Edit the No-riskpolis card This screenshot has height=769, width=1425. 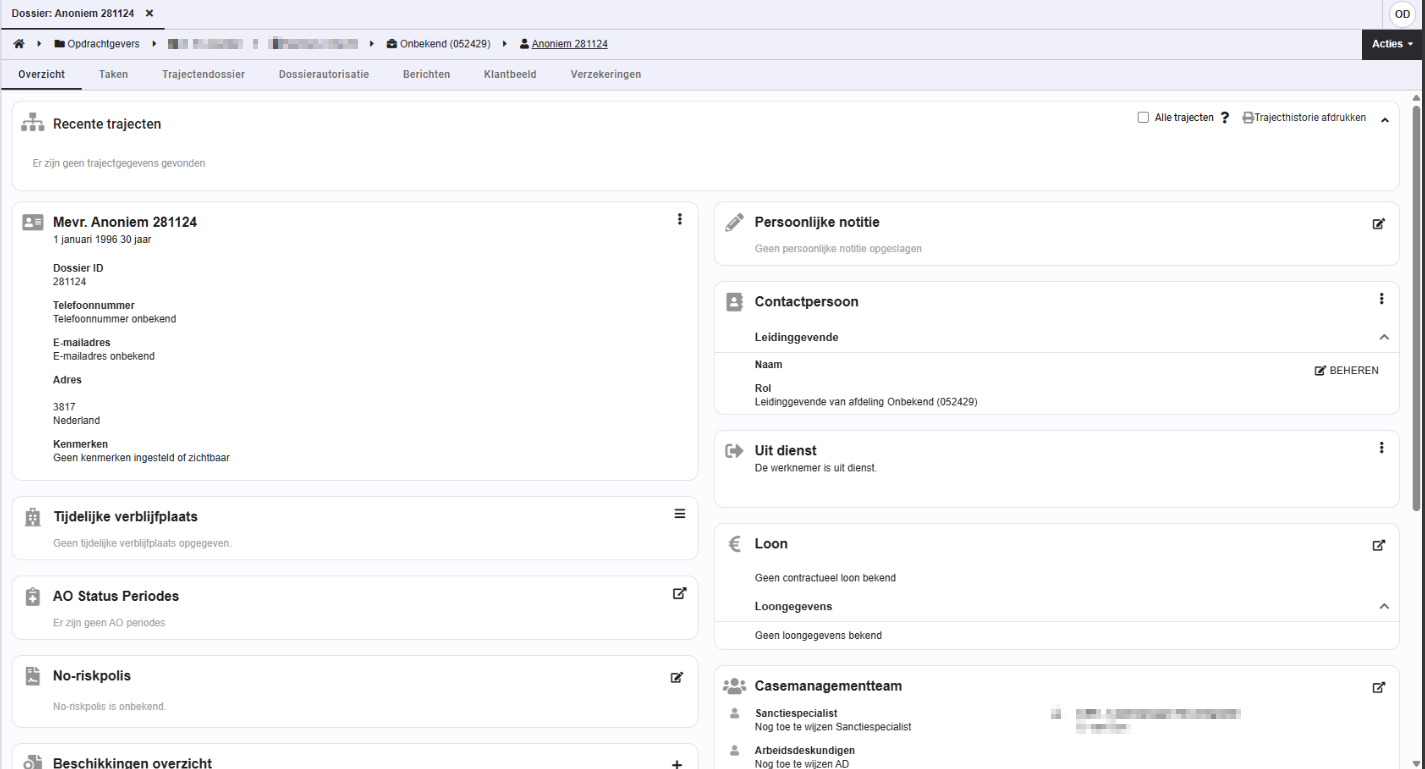[677, 677]
